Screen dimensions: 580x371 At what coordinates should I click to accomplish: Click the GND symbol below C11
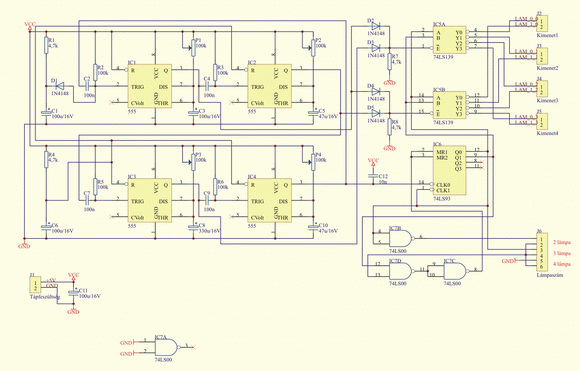tap(73, 311)
